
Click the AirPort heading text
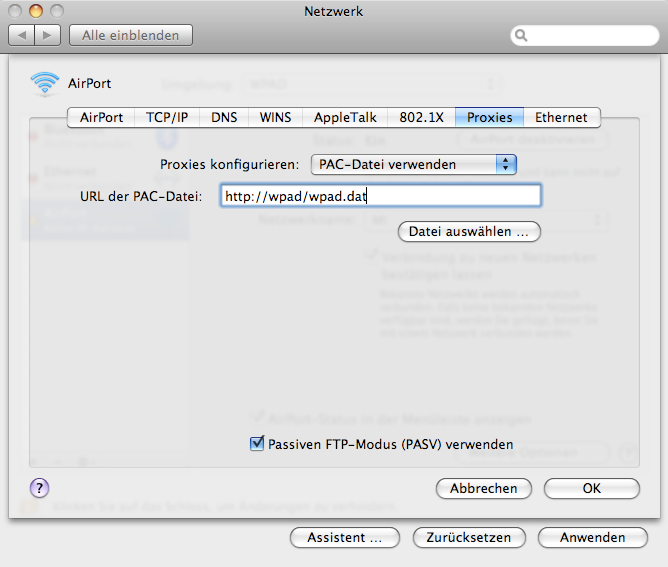coord(89,83)
